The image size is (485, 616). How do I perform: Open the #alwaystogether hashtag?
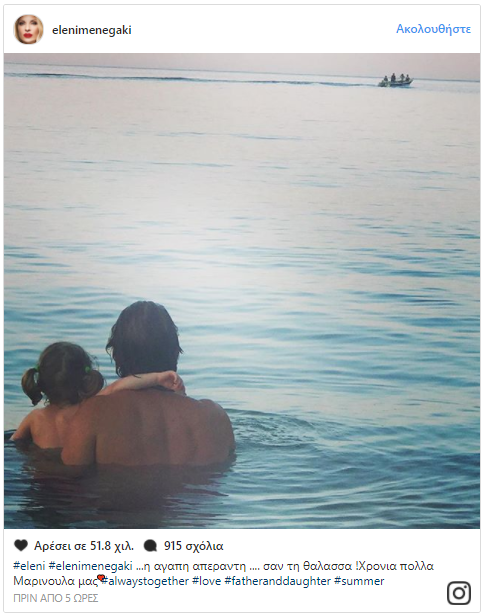pos(145,581)
